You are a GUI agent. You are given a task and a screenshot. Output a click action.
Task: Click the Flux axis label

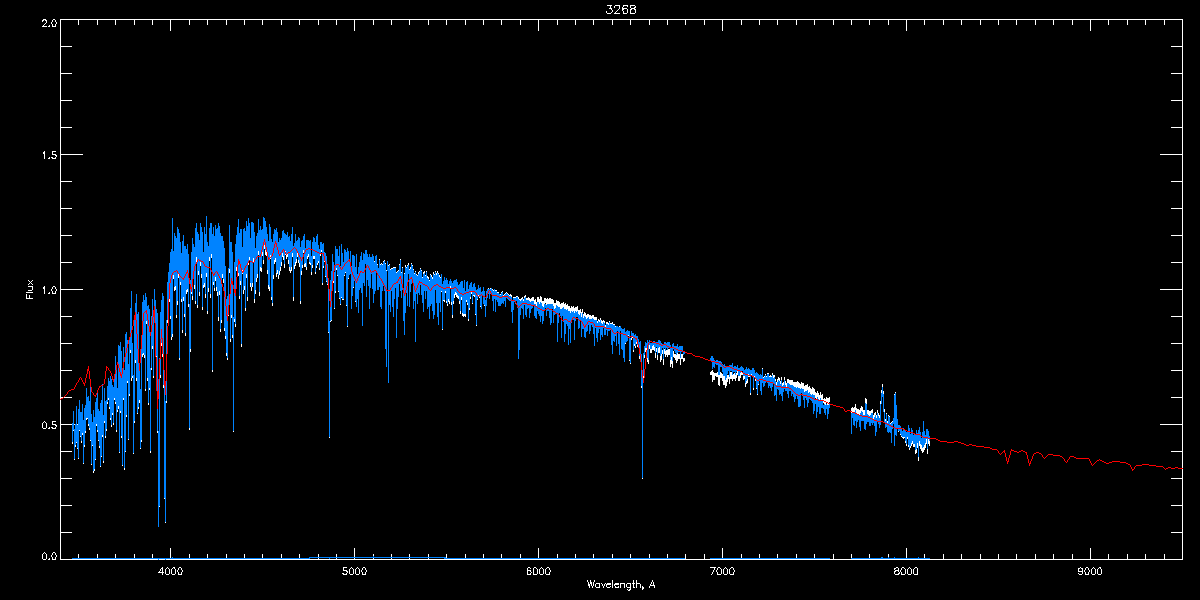tap(29, 290)
